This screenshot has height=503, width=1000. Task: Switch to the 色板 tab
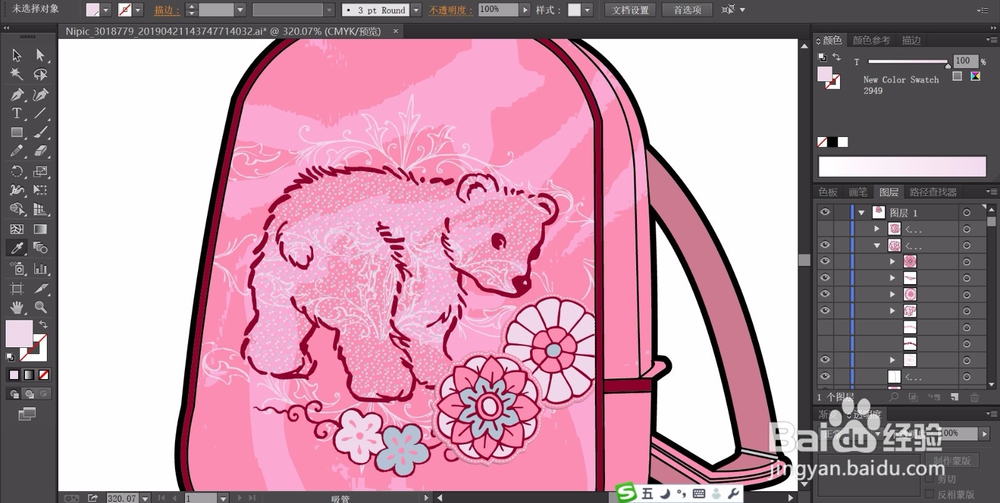point(828,192)
